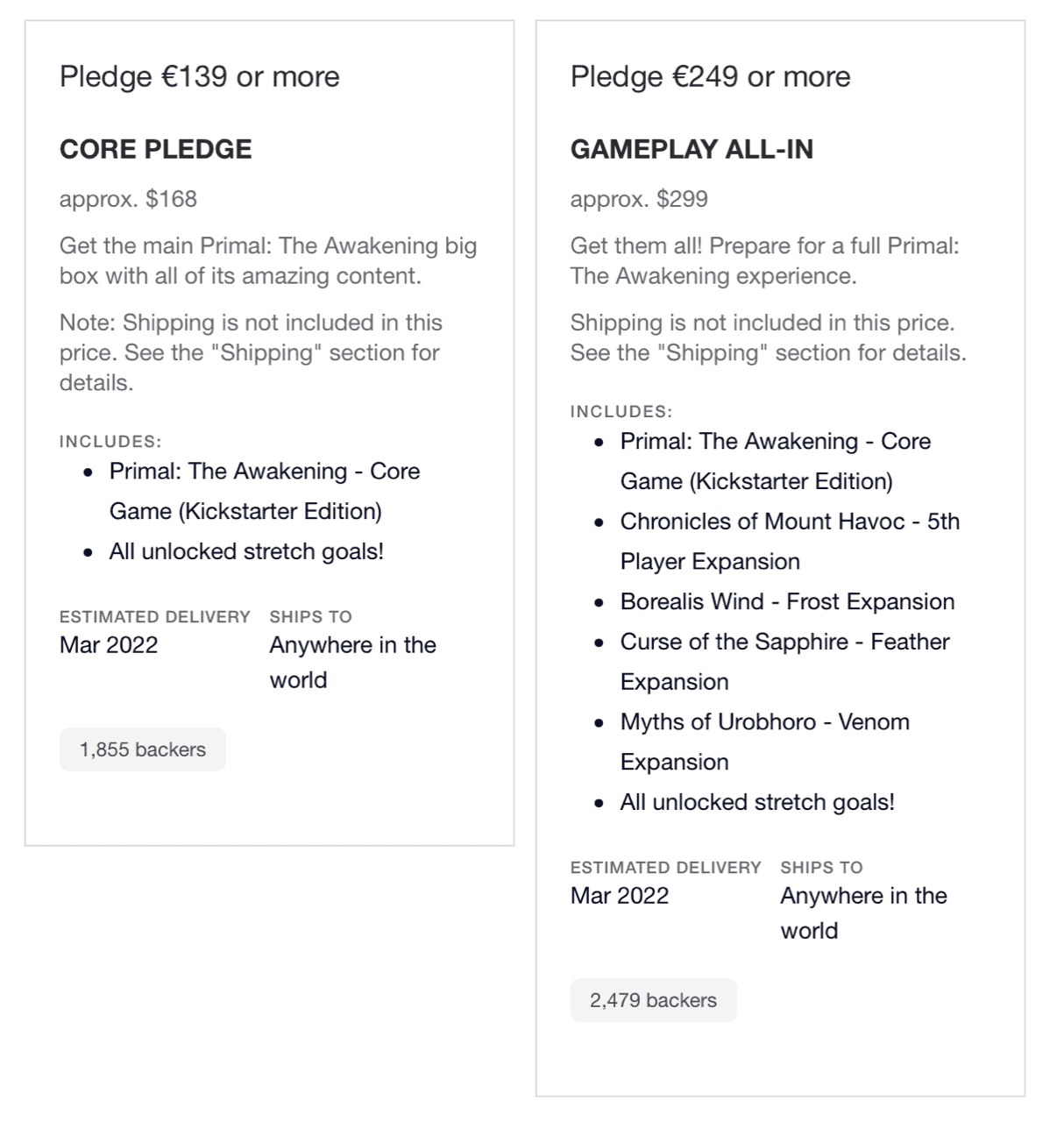The image size is (1064, 1122).
Task: Click the GAMEPLAY ALL-IN title
Action: 692,149
